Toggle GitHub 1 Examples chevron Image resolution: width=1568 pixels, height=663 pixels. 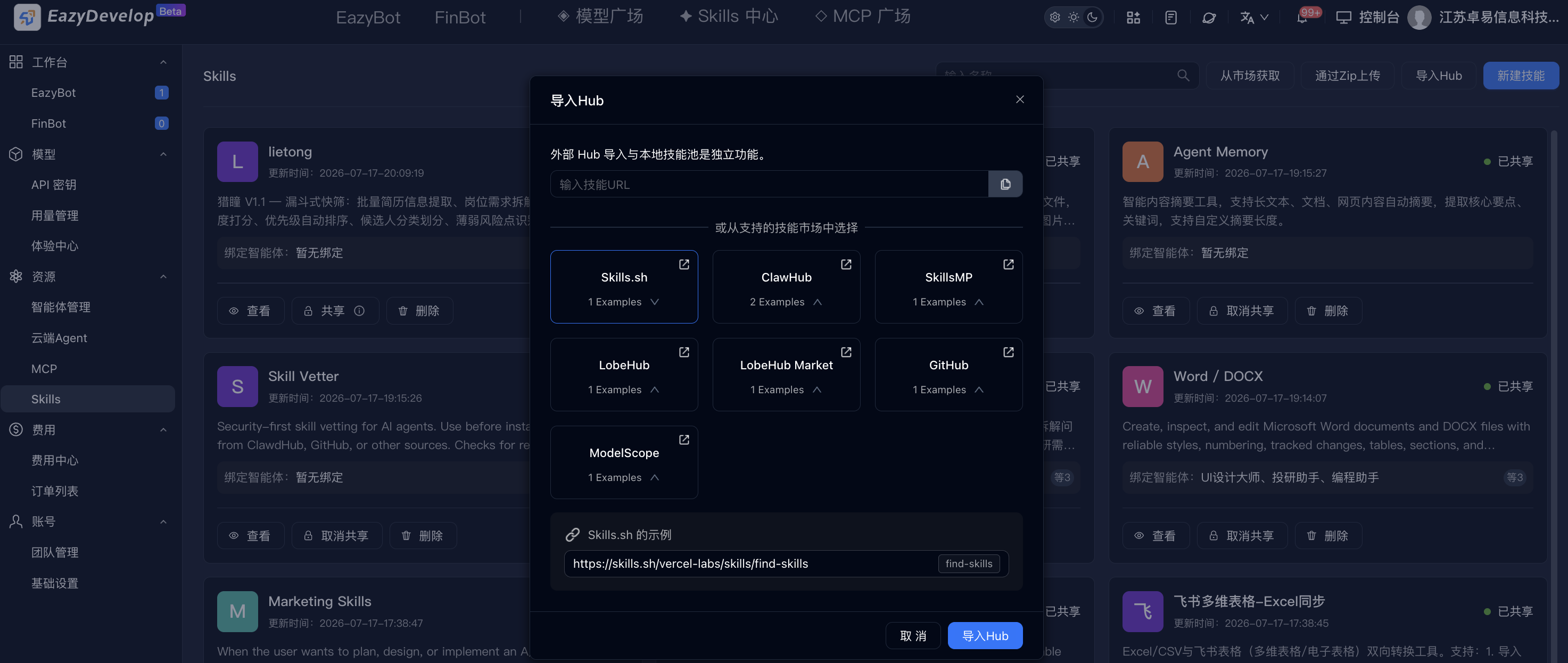click(979, 389)
